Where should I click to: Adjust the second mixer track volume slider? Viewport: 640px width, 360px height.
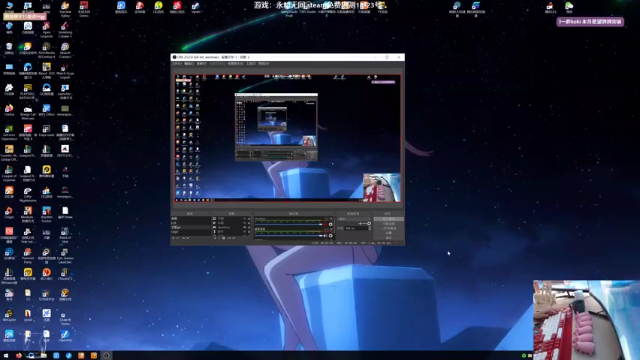pyautogui.click(x=289, y=236)
